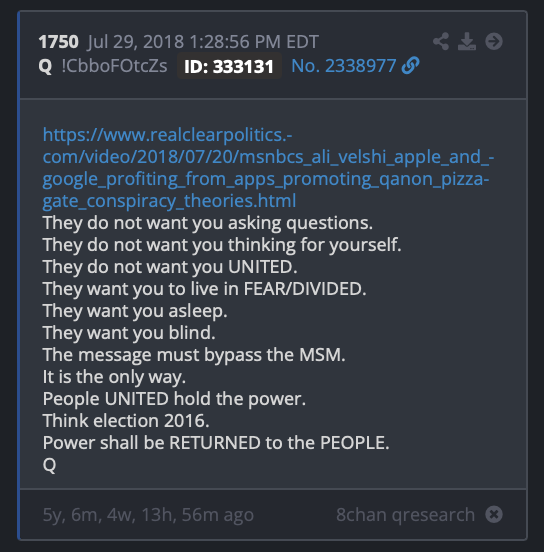Click the line 'They want you asleep.'
Image resolution: width=544 pixels, height=552 pixels.
click(135, 311)
